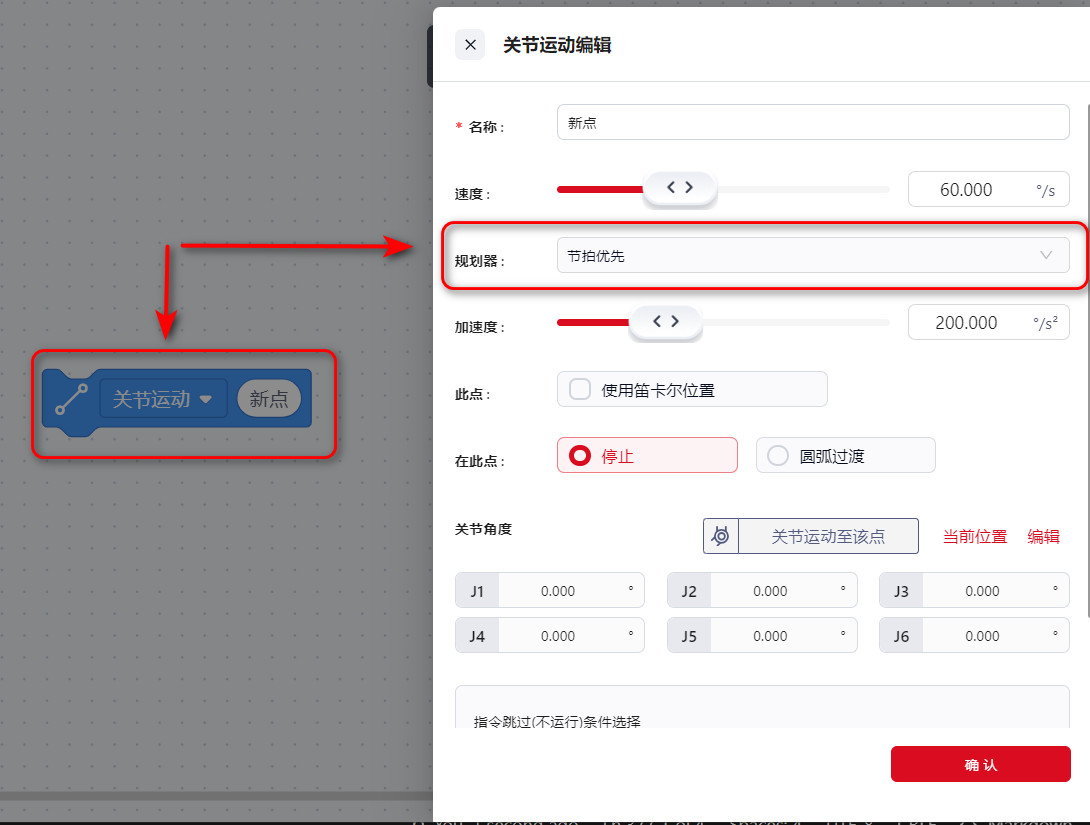Click the 关节运动至该点 button
The height and width of the screenshot is (825, 1090).
click(x=828, y=536)
